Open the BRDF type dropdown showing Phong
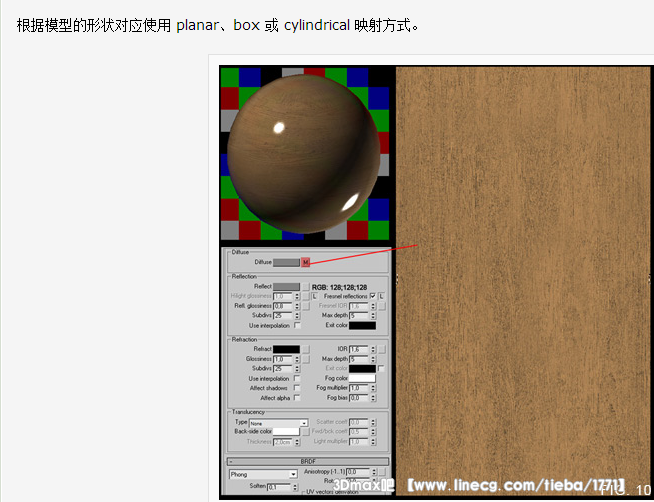This screenshot has height=502, width=654. coord(263,474)
